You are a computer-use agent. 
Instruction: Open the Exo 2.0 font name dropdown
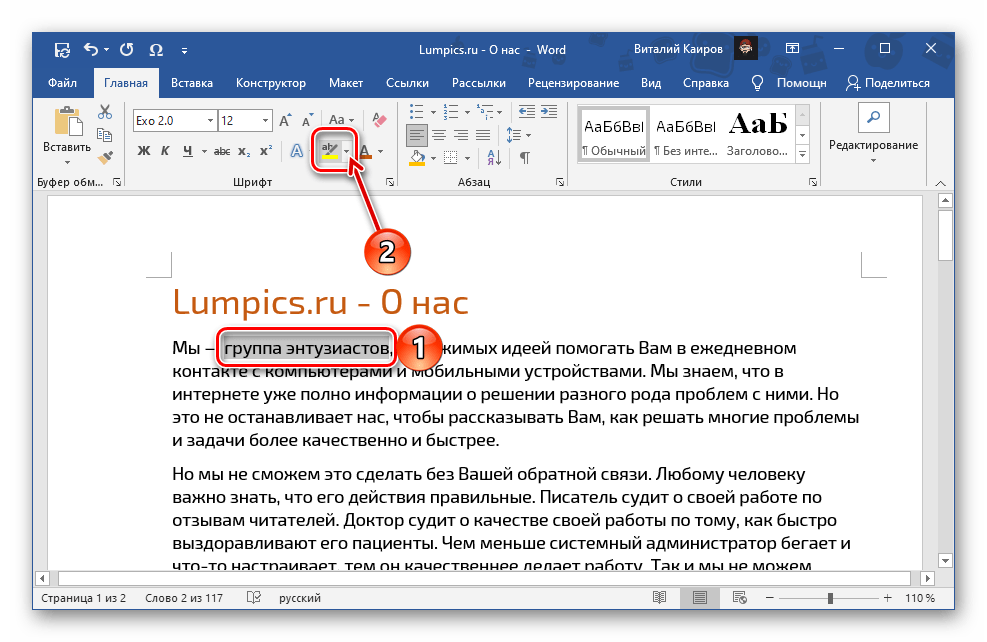[x=210, y=120]
